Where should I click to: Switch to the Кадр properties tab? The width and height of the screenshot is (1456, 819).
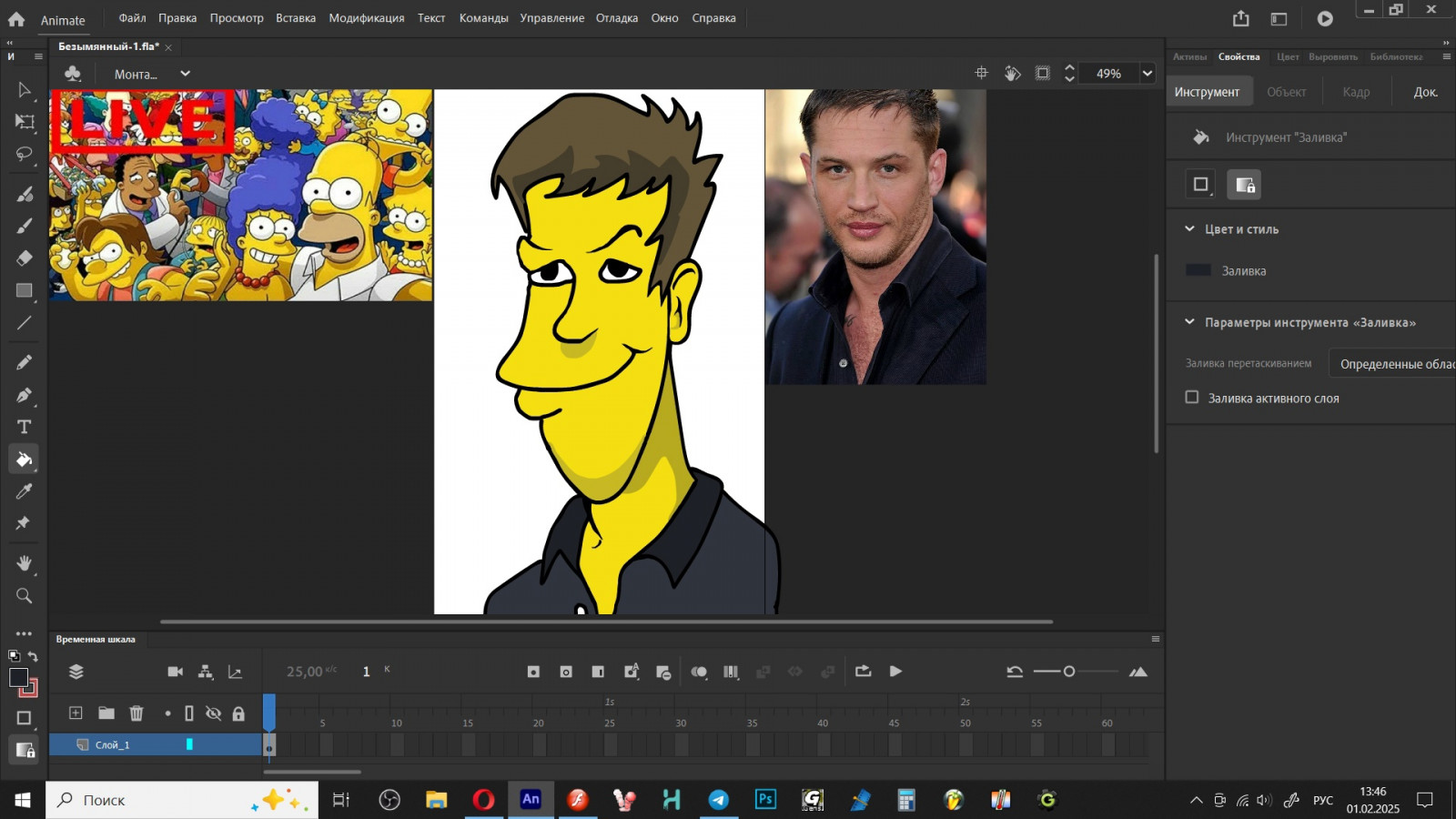pyautogui.click(x=1356, y=92)
